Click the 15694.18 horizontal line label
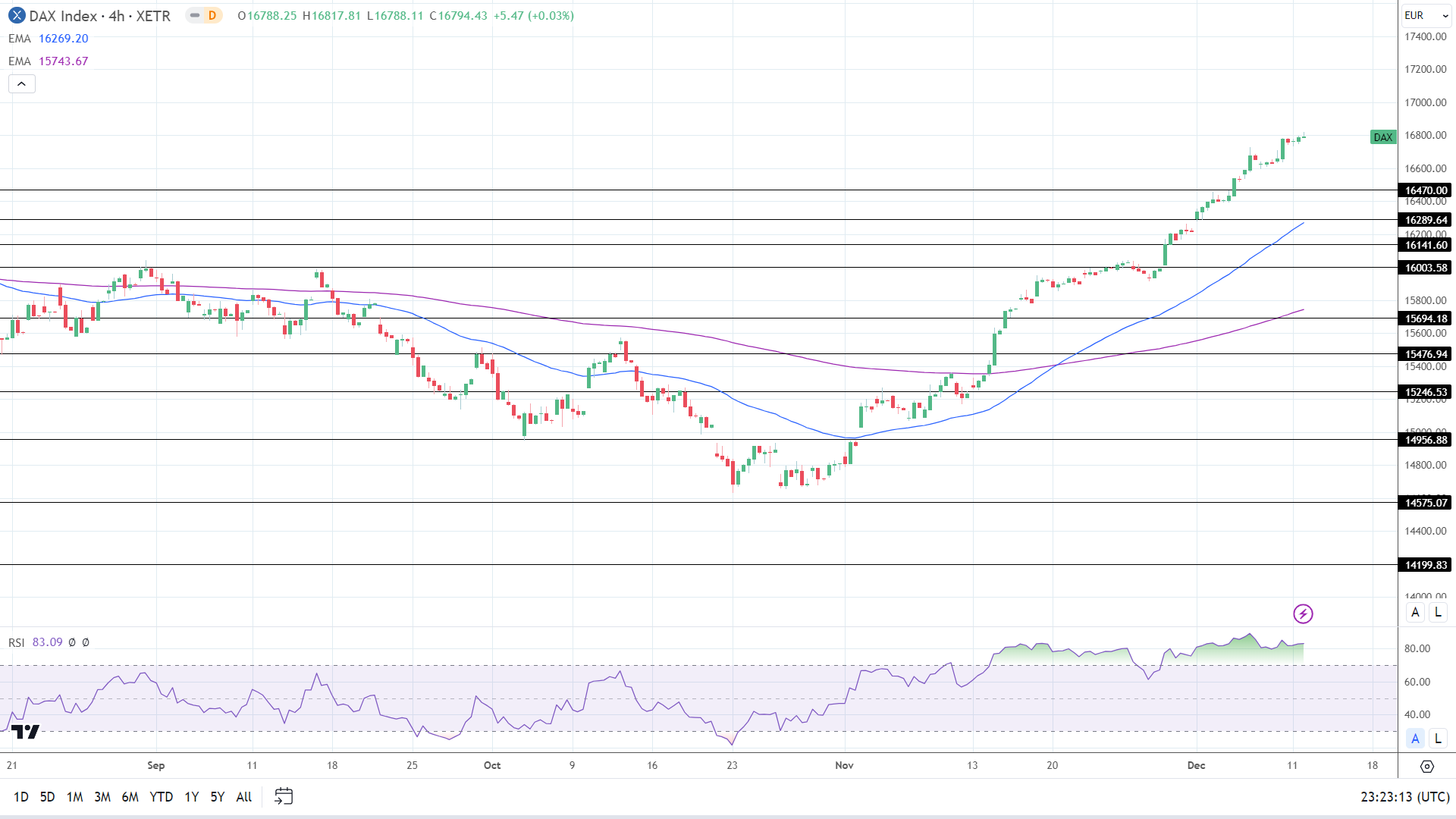Image resolution: width=1456 pixels, height=819 pixels. pos(1426,318)
